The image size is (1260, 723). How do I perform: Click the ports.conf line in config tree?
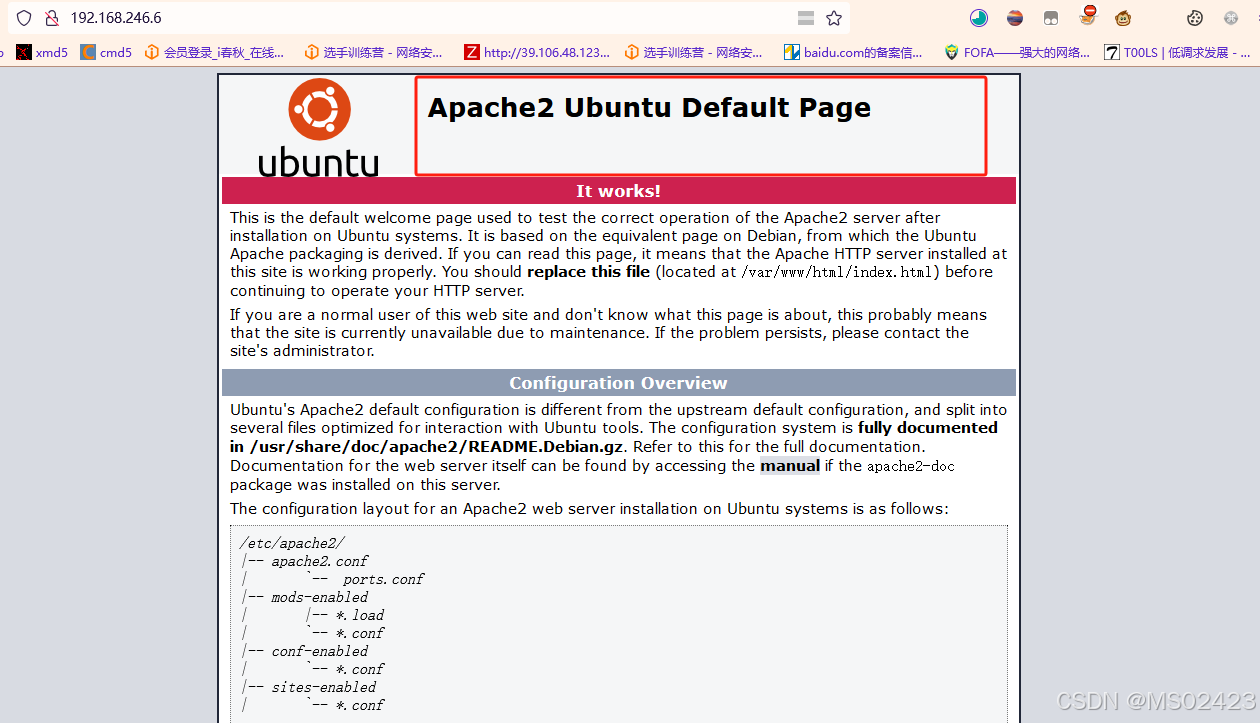383,579
